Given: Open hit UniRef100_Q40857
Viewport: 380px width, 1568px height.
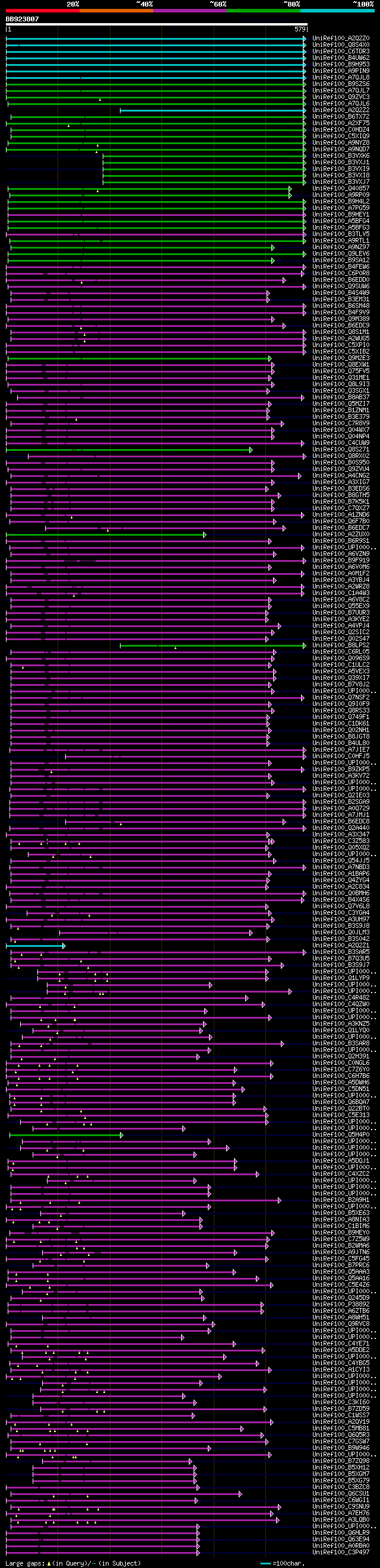Looking at the screenshot, I should point(341,189).
